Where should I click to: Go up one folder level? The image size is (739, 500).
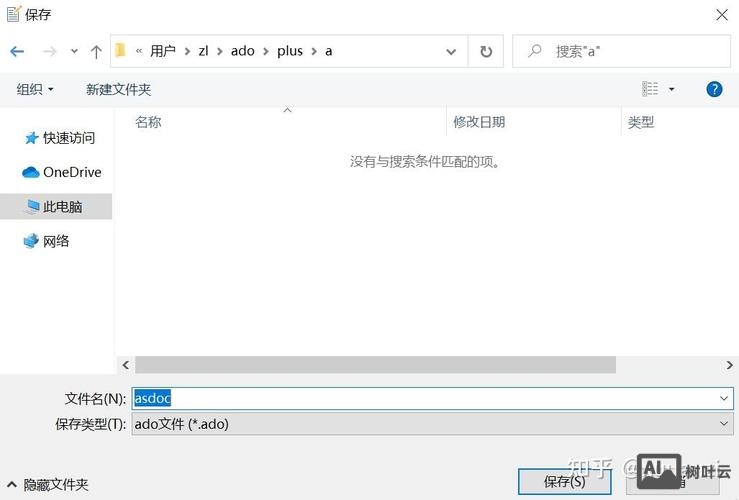tap(96, 51)
